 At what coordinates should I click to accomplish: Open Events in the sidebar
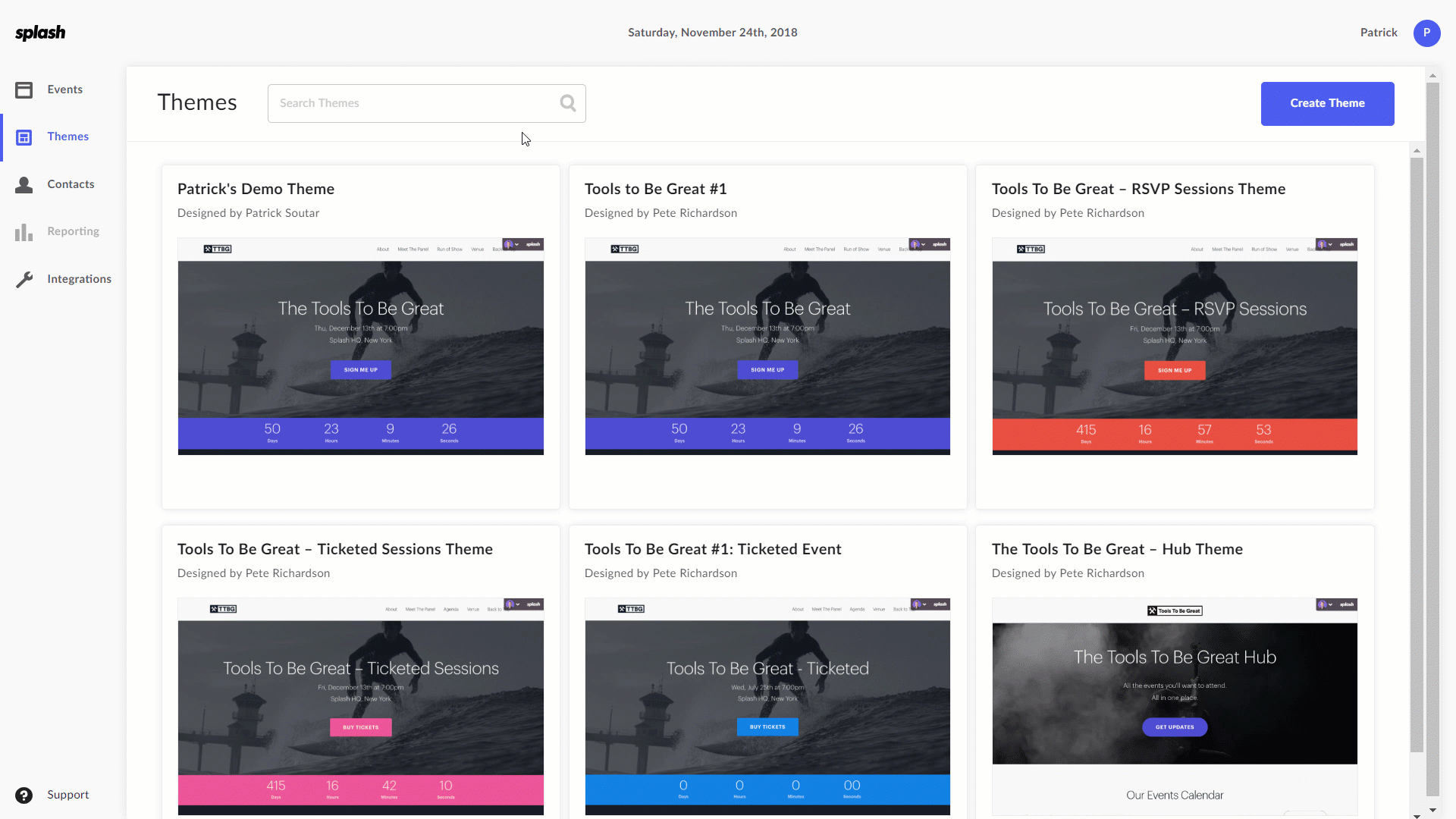click(64, 89)
